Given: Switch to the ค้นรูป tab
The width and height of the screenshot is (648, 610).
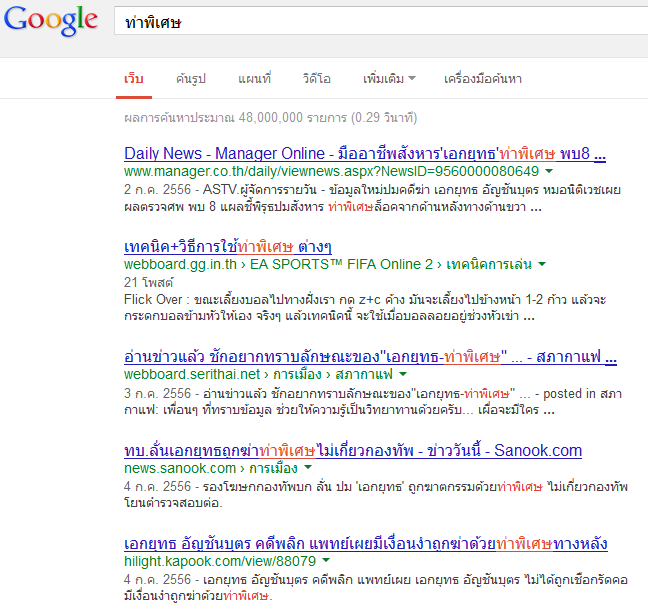Looking at the screenshot, I should pyautogui.click(x=191, y=78).
